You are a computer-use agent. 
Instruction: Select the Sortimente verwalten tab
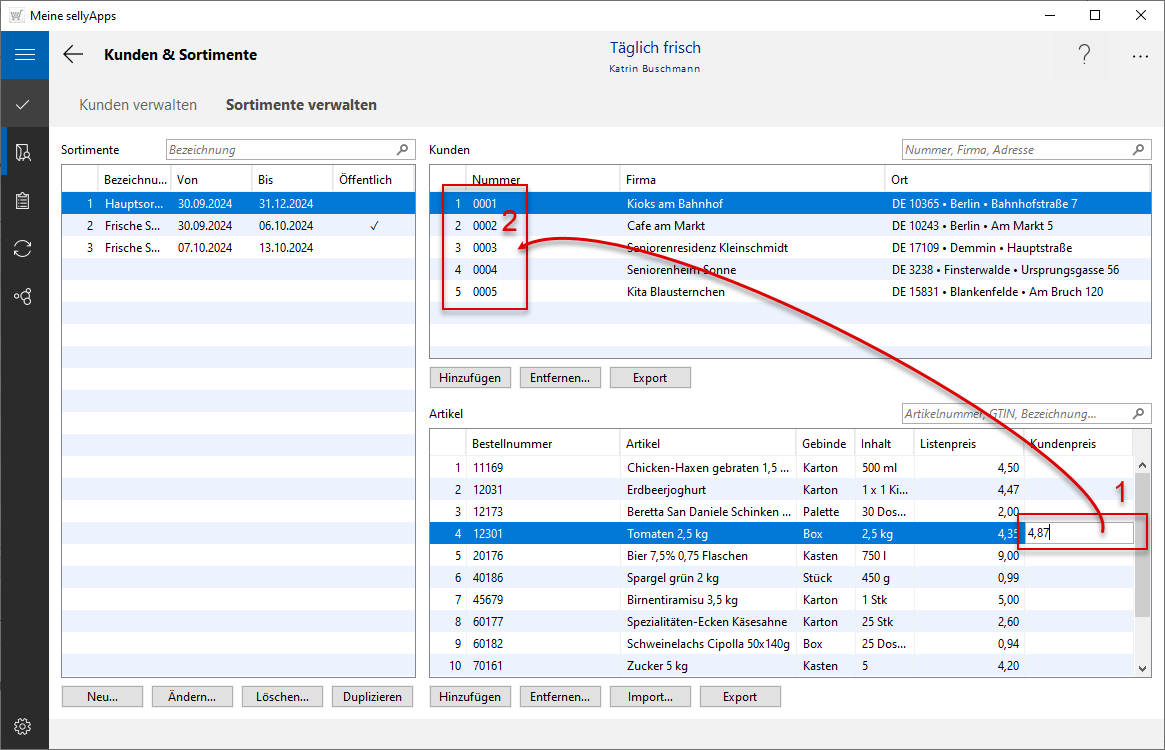(301, 105)
